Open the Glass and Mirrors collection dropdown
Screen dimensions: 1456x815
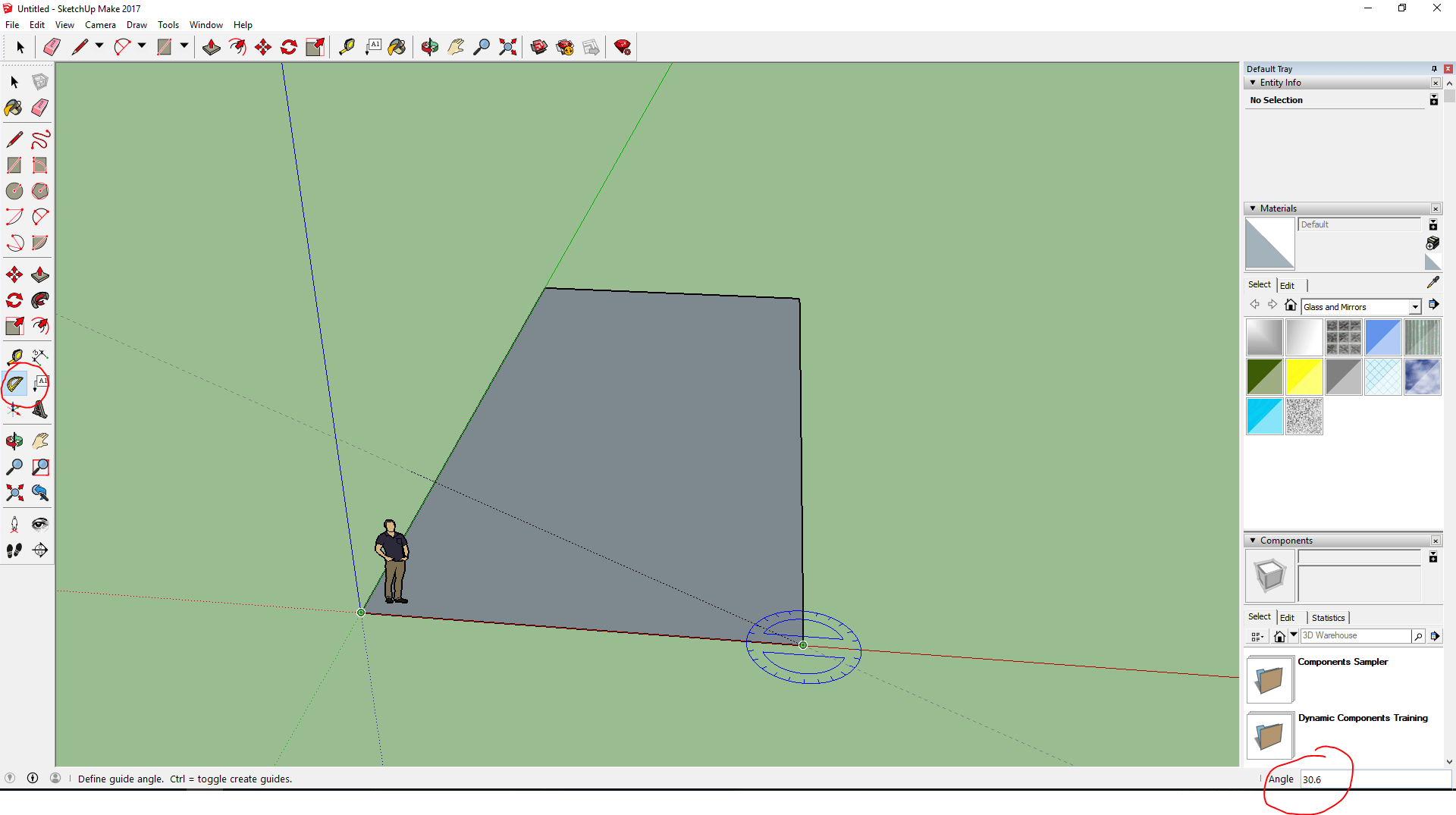(x=1416, y=306)
